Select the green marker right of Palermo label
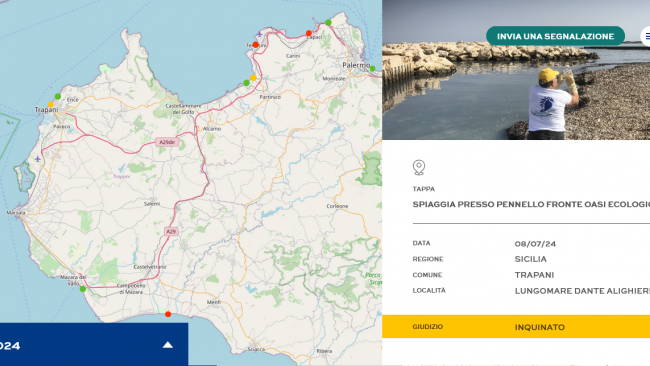This screenshot has height=366, width=650. click(x=372, y=69)
